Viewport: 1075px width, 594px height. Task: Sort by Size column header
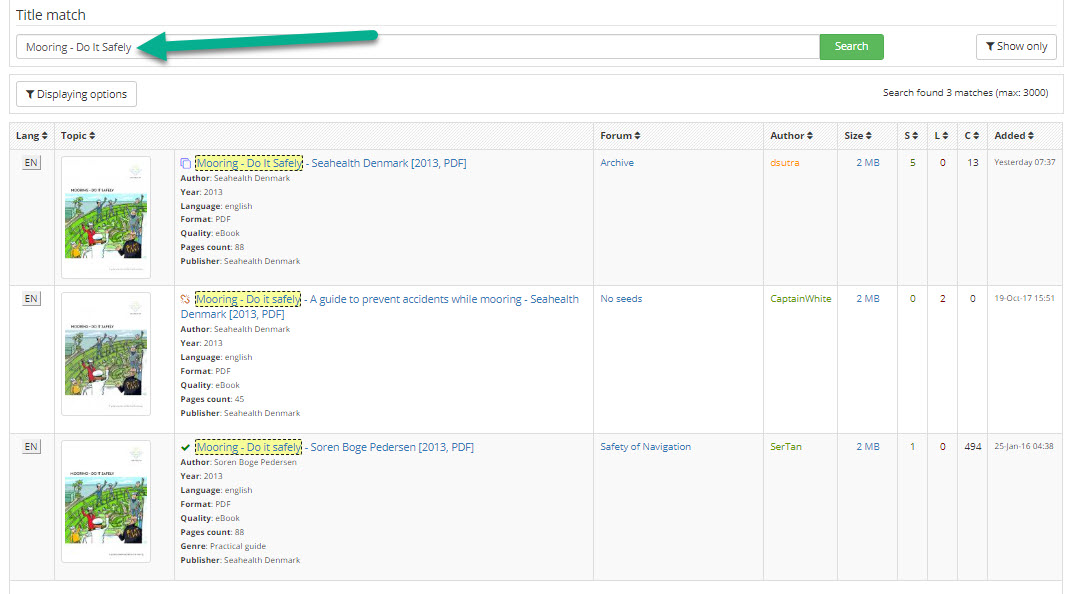(x=857, y=136)
